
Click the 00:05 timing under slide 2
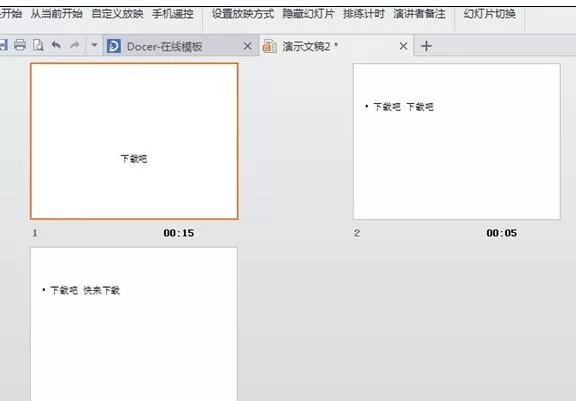point(501,233)
